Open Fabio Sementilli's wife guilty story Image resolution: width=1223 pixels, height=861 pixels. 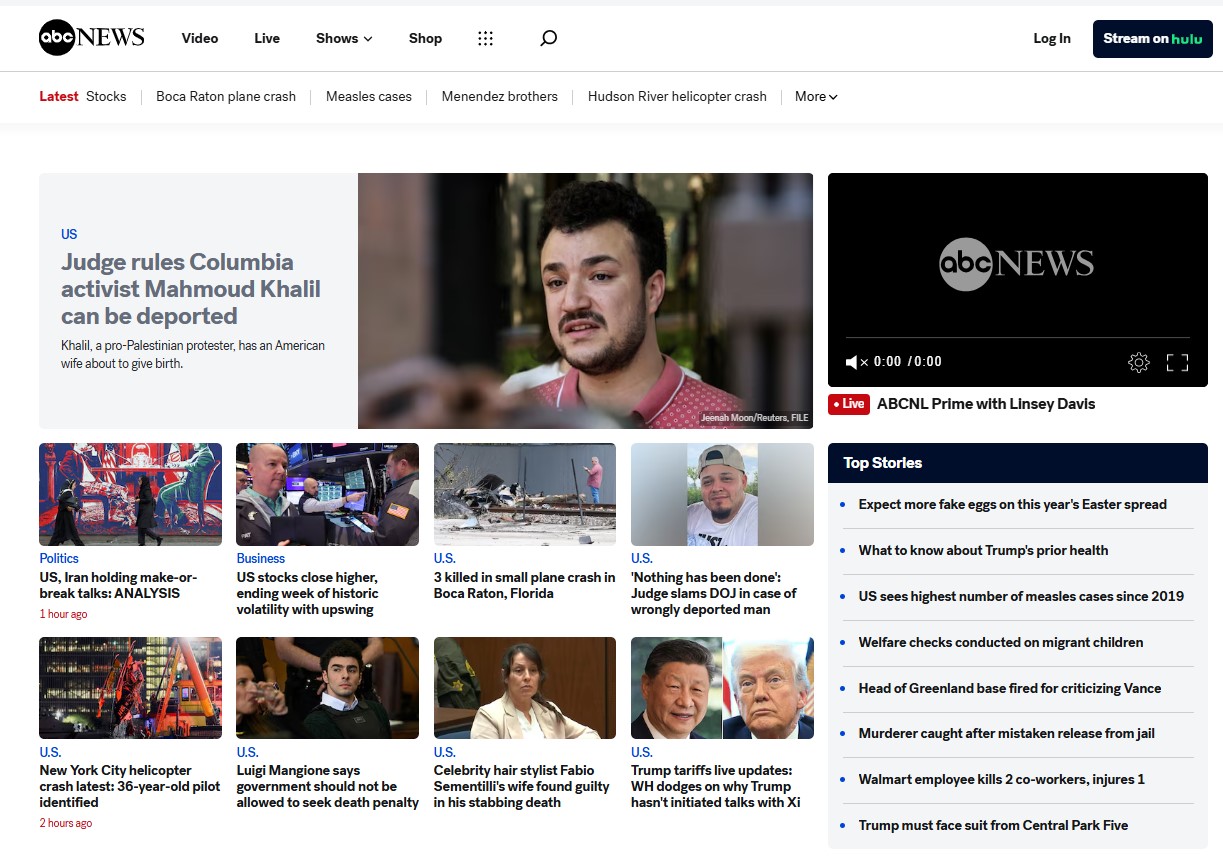point(522,786)
